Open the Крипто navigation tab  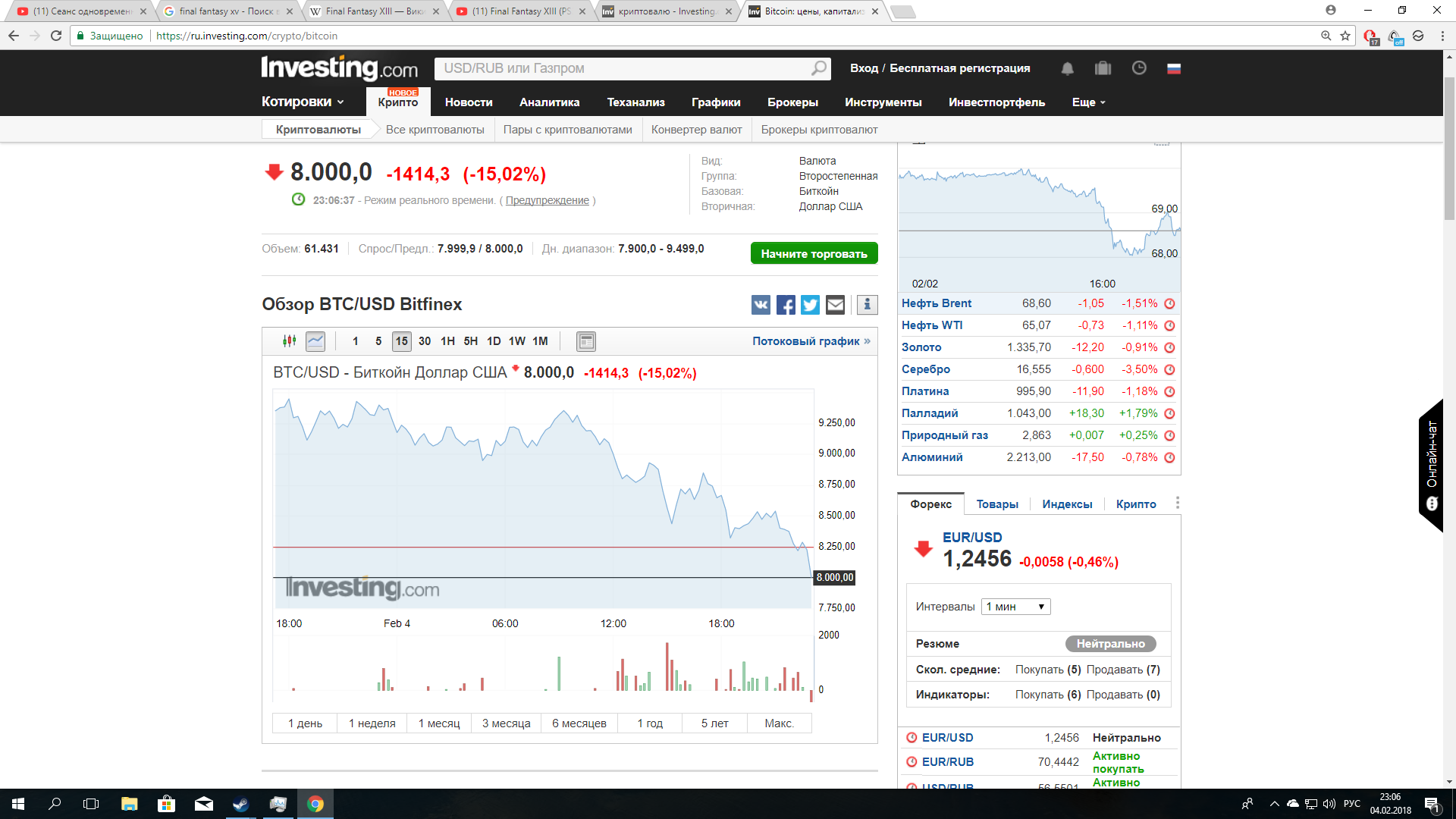(x=398, y=102)
